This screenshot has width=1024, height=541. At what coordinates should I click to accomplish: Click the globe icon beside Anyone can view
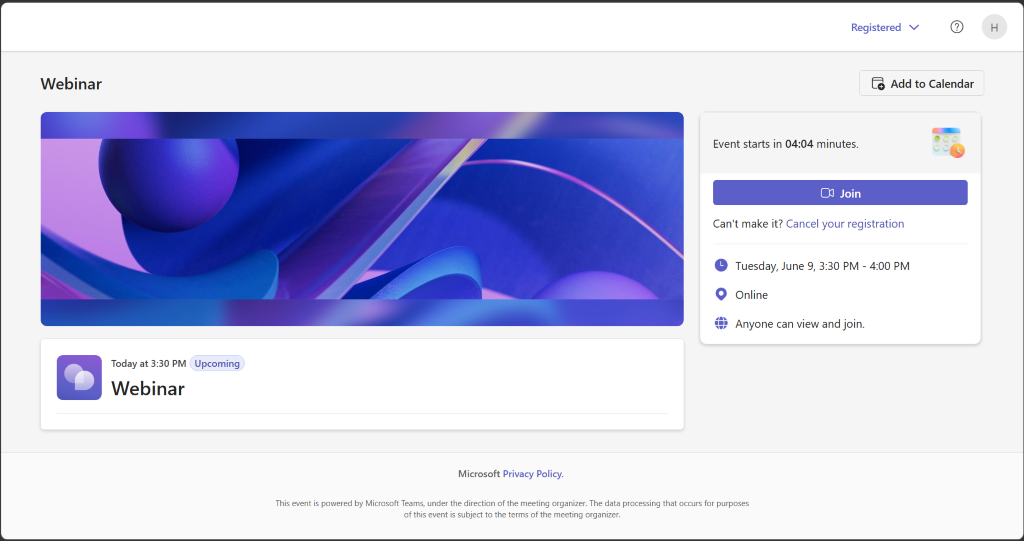pyautogui.click(x=721, y=323)
